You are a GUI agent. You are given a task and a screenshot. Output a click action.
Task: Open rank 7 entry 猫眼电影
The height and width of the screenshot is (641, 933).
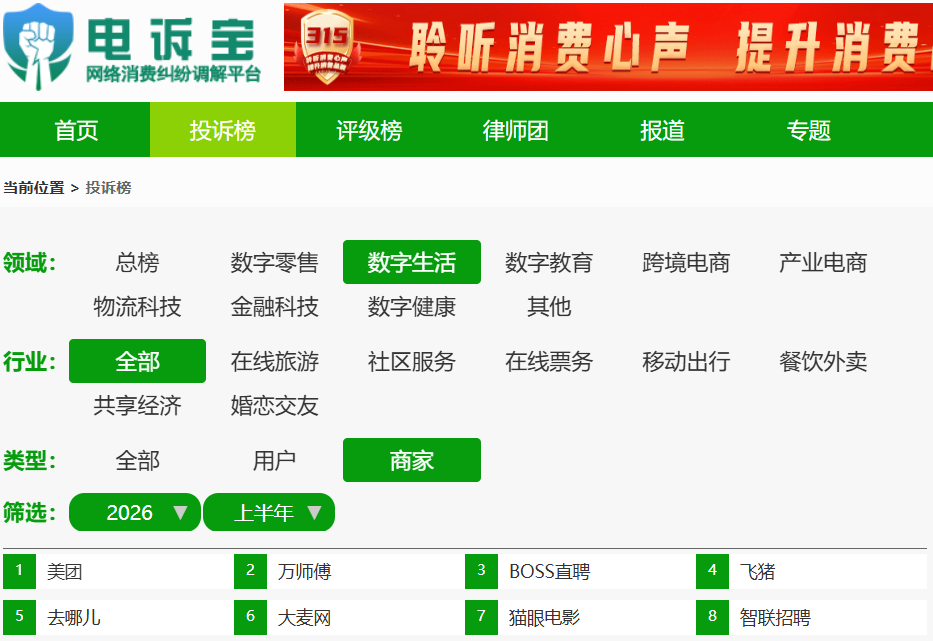click(x=544, y=617)
